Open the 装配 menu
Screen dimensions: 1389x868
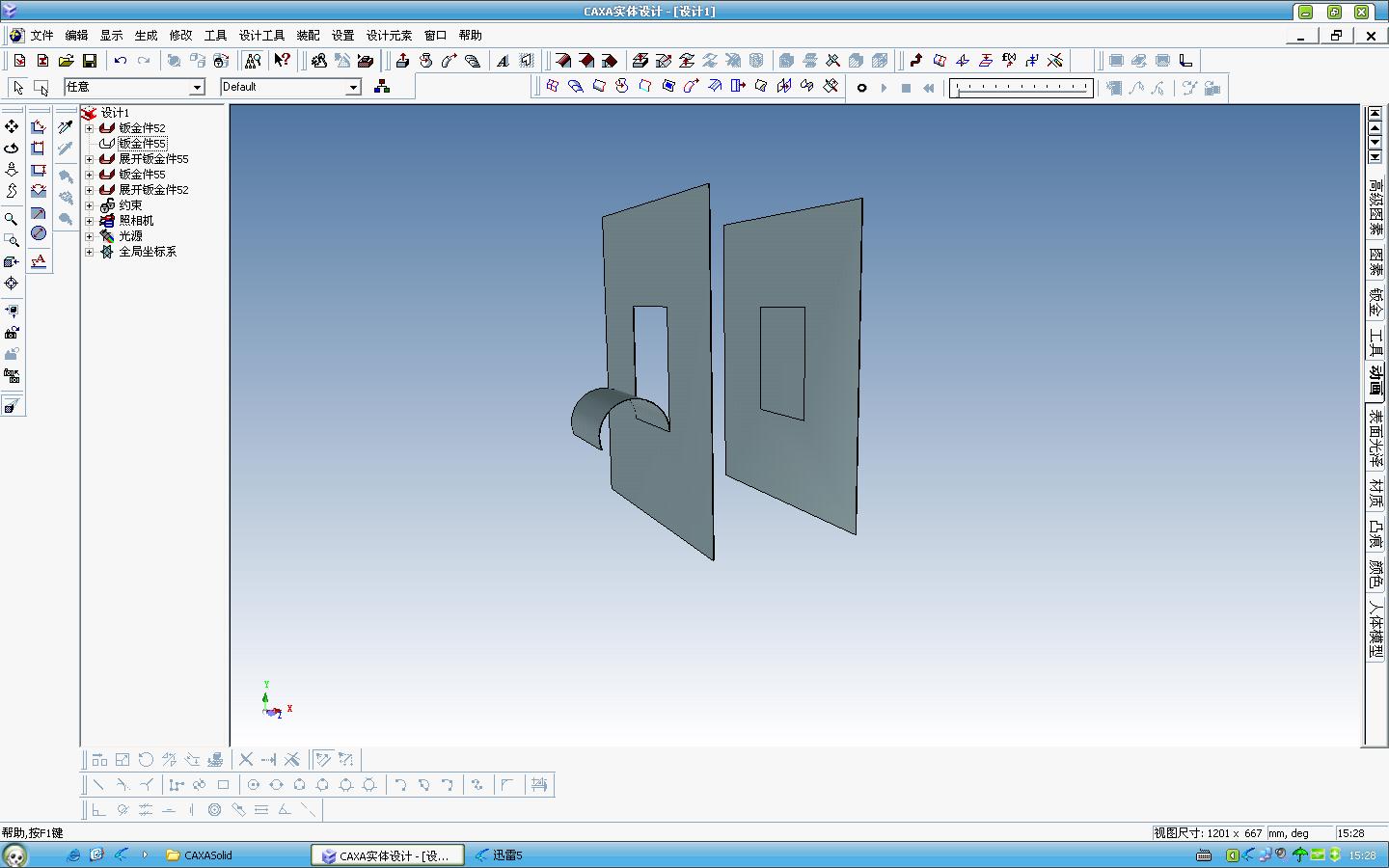(x=308, y=35)
